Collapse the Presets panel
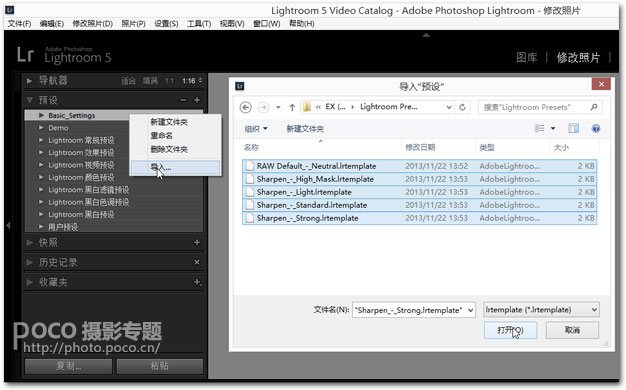Image resolution: width=626 pixels, height=390 pixels. 30,100
